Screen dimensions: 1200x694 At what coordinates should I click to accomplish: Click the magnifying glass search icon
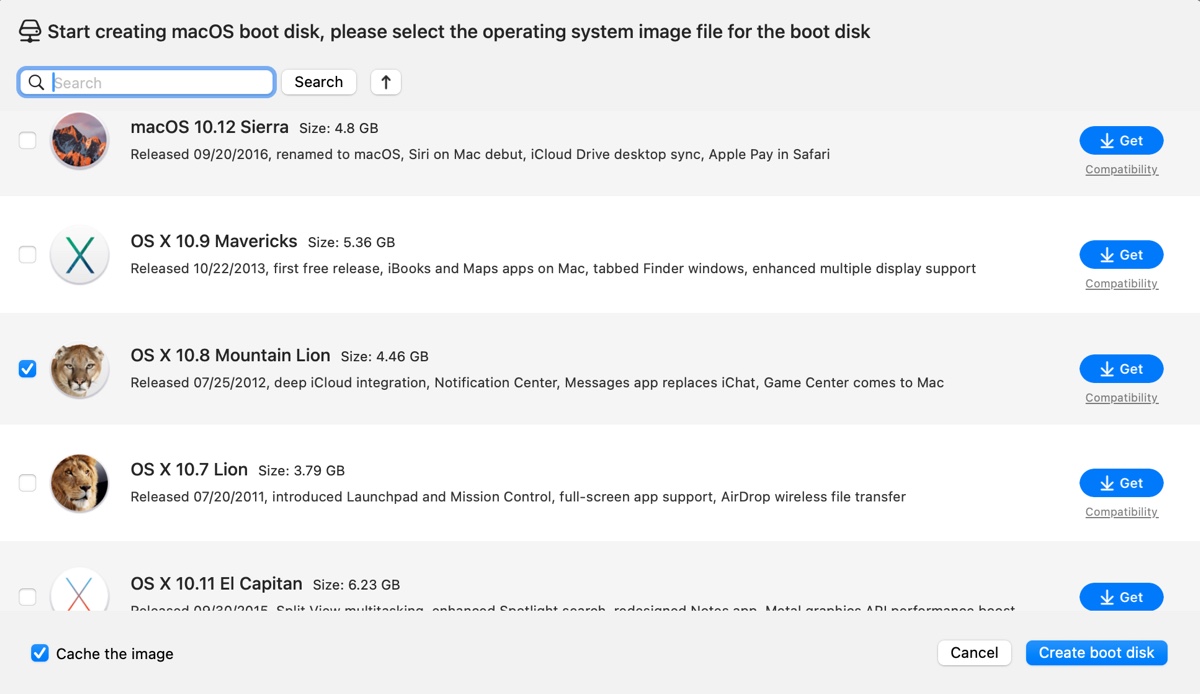[x=37, y=82]
